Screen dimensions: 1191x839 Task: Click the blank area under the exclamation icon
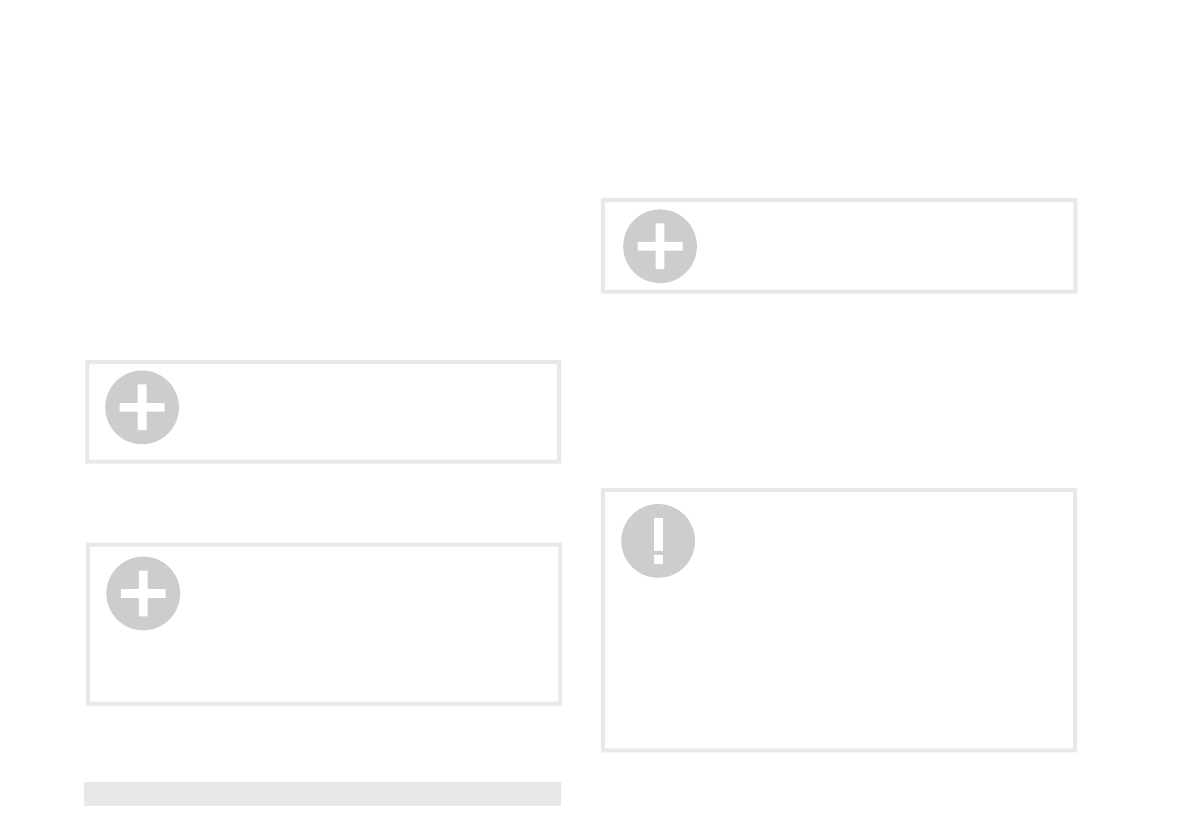pyautogui.click(x=839, y=664)
